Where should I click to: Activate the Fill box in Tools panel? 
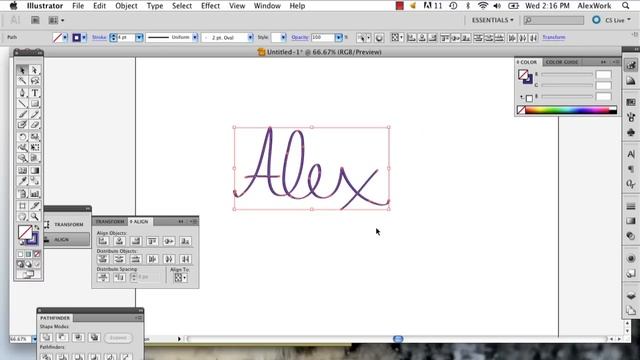pyautogui.click(x=25, y=232)
